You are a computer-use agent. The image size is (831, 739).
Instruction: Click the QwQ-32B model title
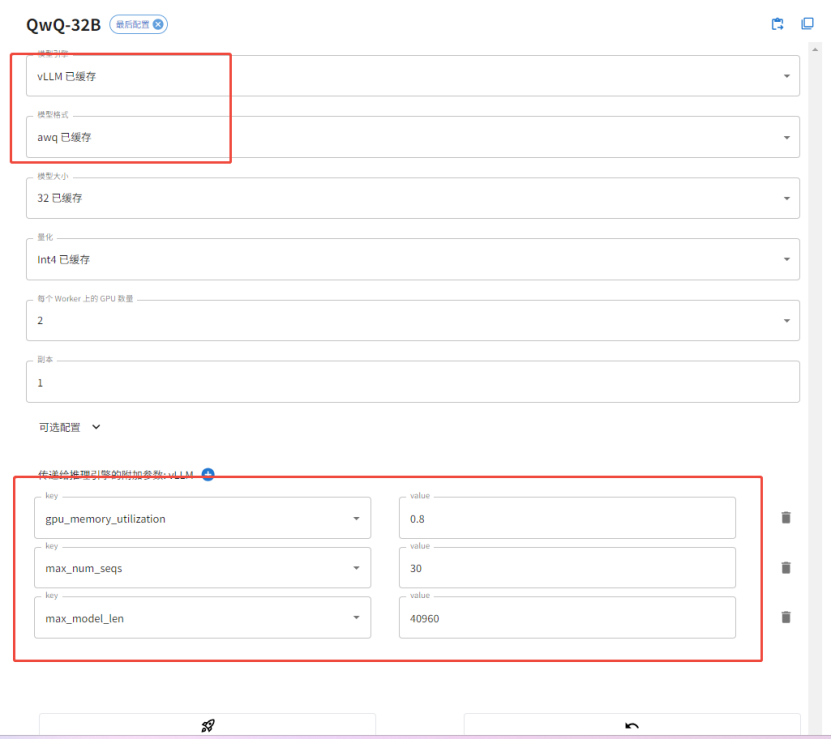tap(63, 25)
